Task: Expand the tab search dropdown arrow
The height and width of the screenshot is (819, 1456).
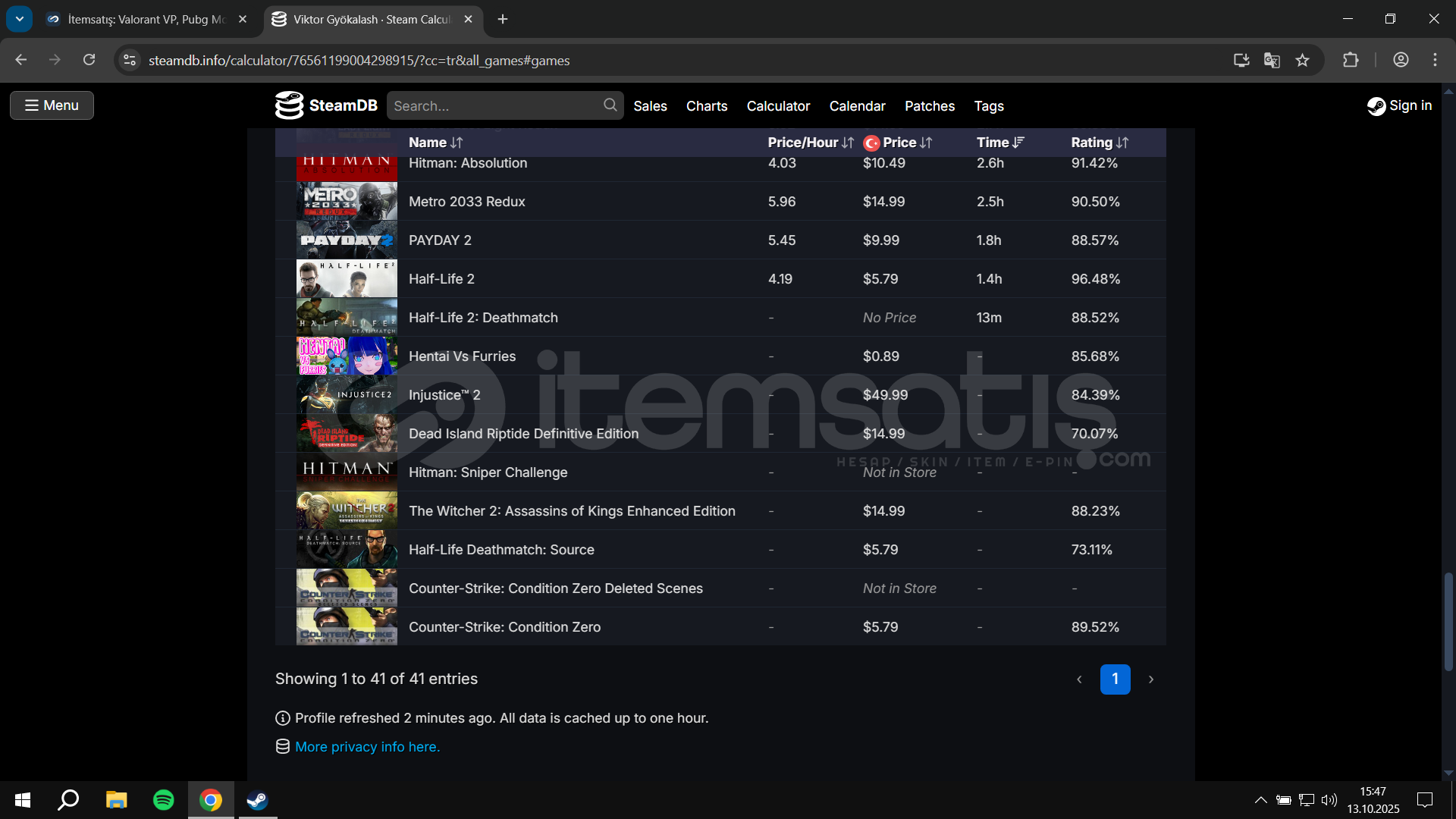Action: coord(19,19)
